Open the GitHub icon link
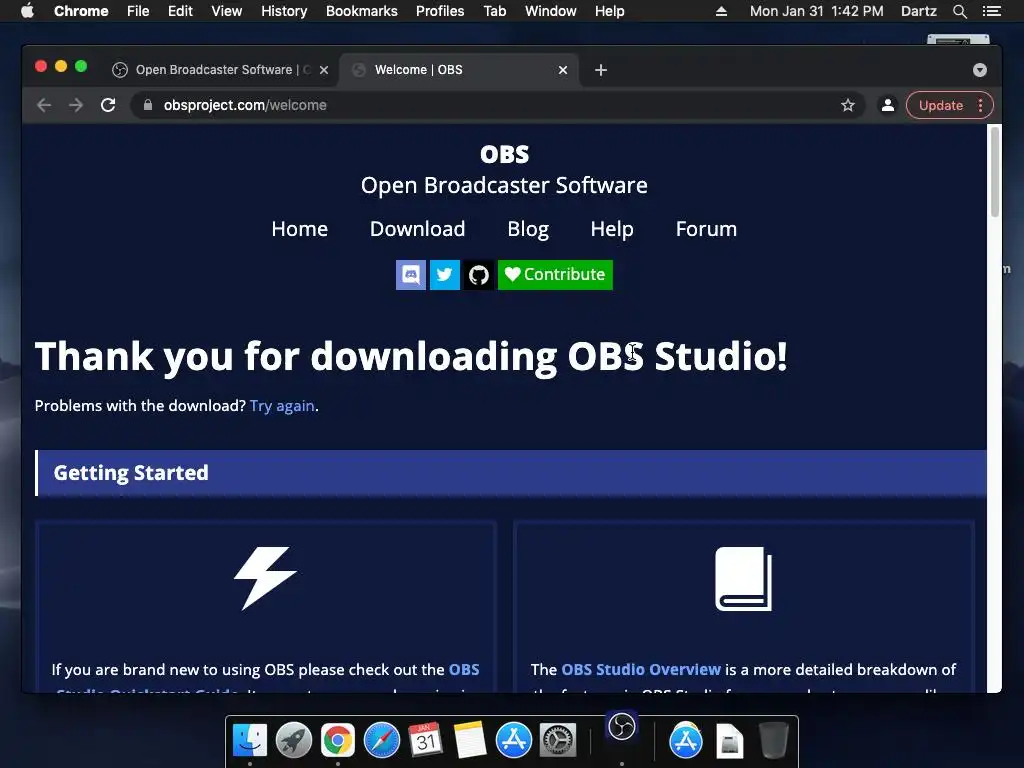This screenshot has height=768, width=1024. point(479,274)
